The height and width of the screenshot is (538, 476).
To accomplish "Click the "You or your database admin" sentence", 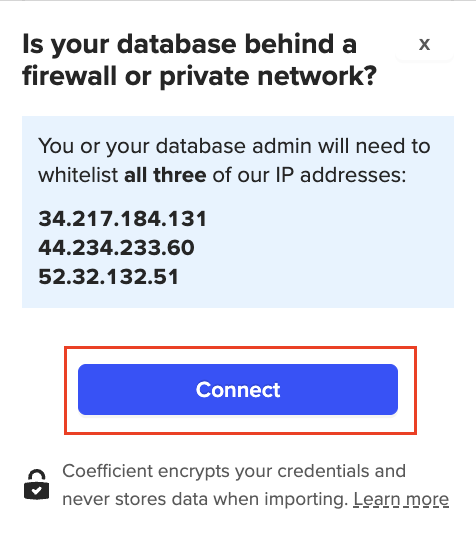I will pyautogui.click(x=175, y=147).
